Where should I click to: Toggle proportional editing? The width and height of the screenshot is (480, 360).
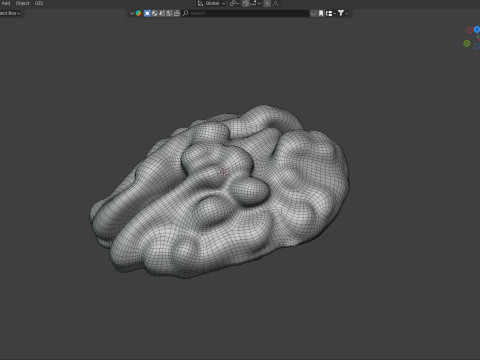coord(267,3)
